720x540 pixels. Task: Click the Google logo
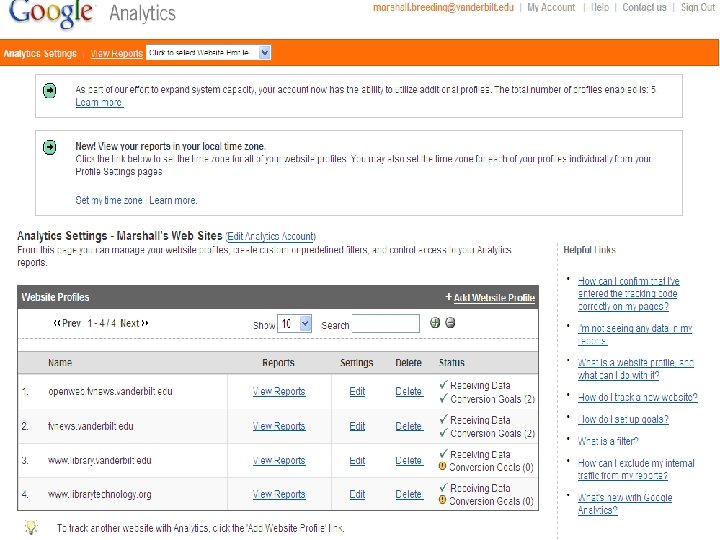50,14
